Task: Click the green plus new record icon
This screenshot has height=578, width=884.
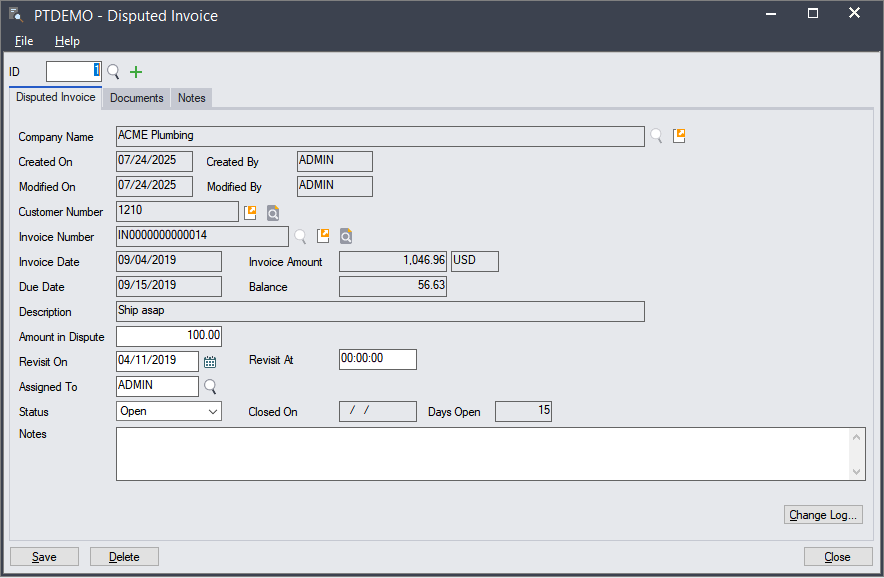Action: pos(136,72)
